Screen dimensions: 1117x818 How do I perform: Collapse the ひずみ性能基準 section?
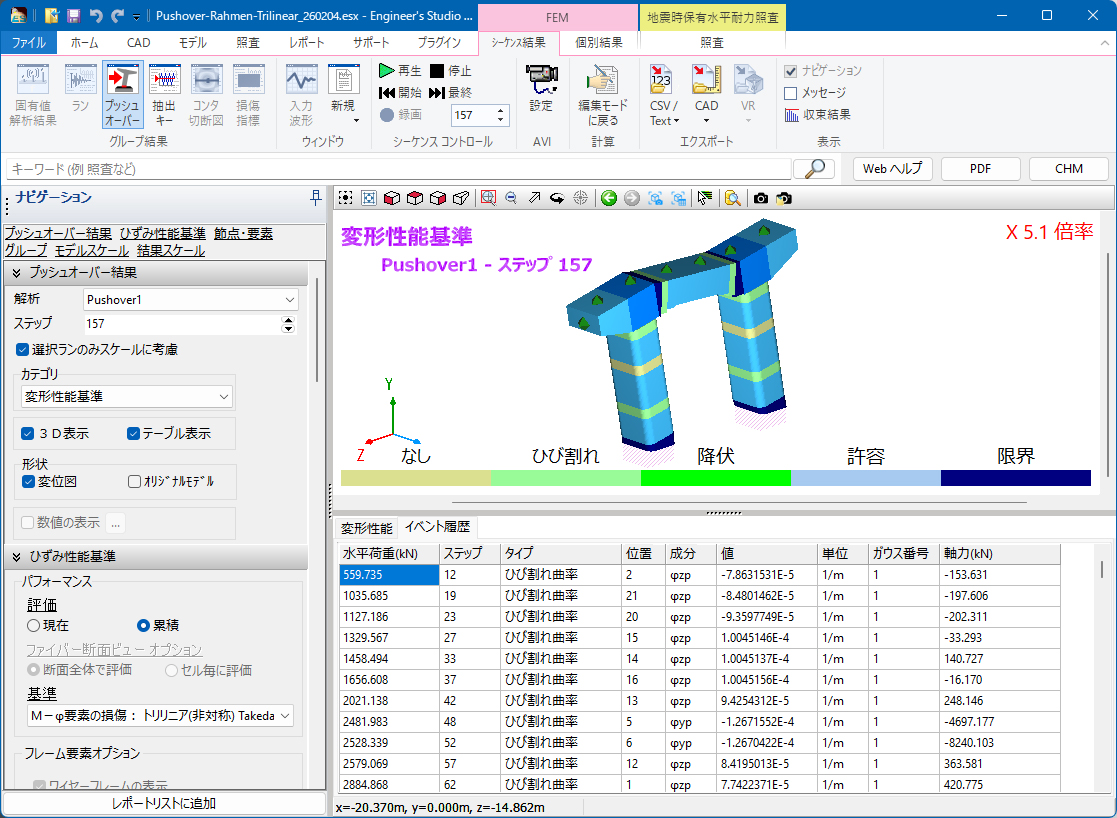click(18, 557)
